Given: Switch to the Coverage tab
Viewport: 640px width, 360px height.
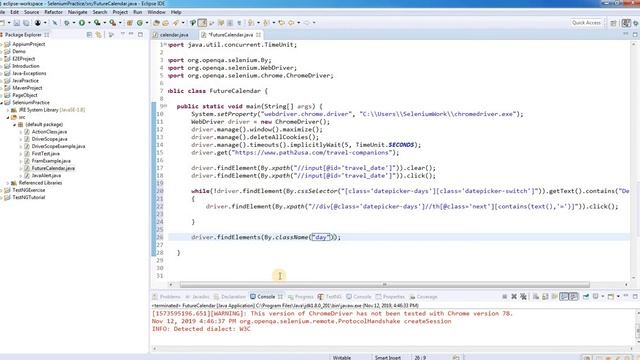Looking at the screenshot, I should coord(424,297).
